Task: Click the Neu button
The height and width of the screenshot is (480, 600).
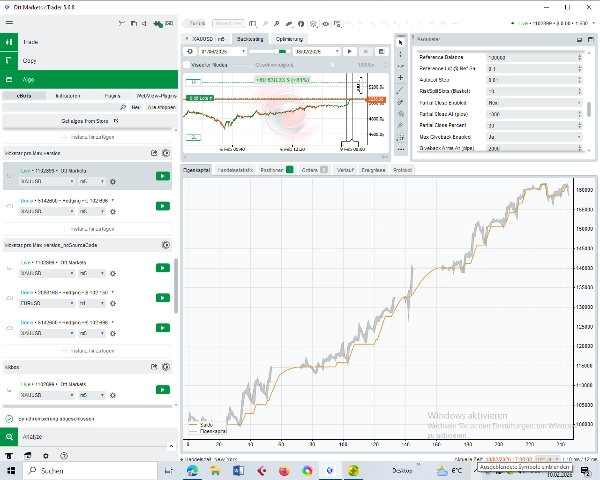Action: click(x=136, y=108)
